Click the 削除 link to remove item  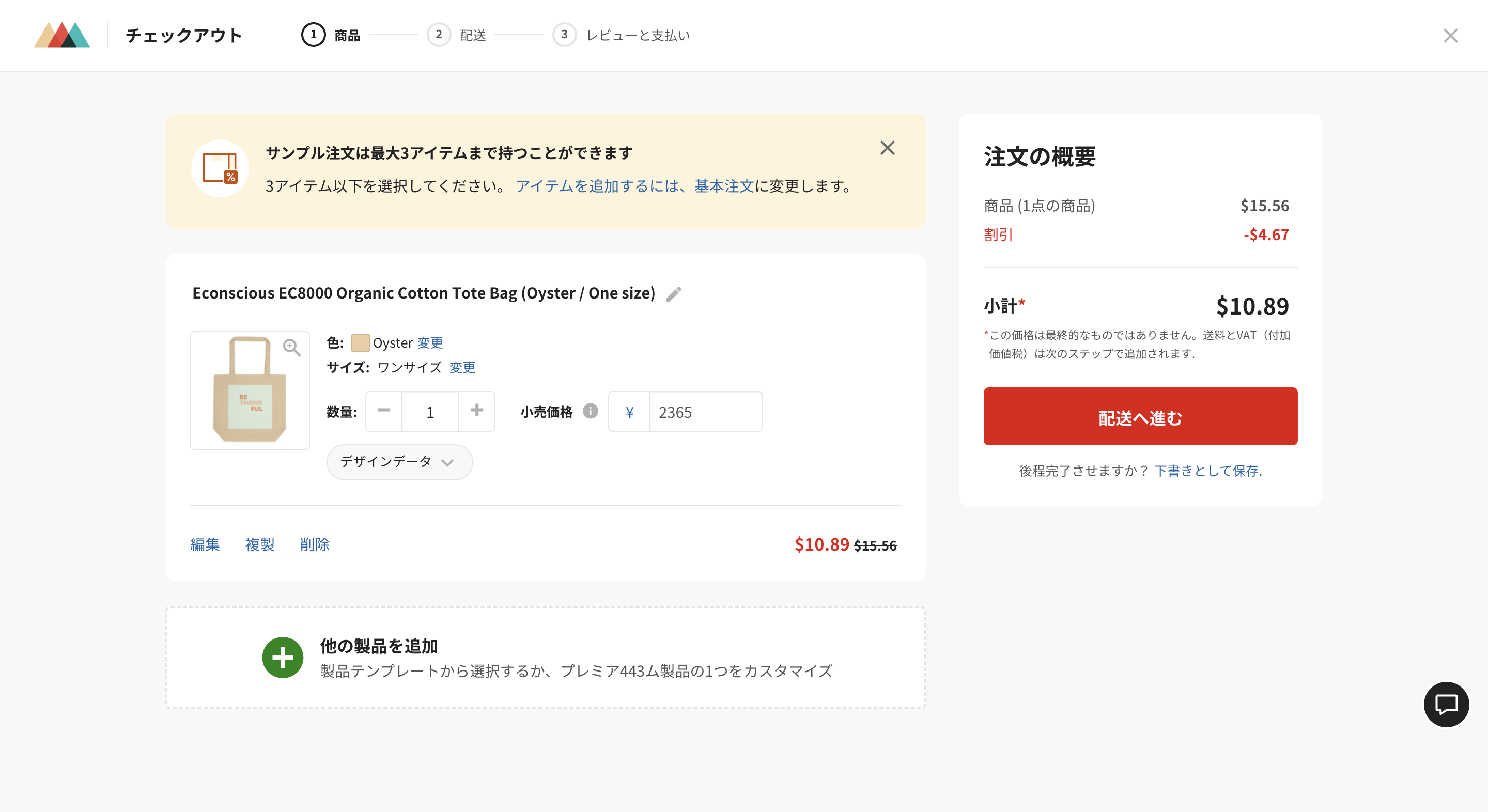point(315,544)
